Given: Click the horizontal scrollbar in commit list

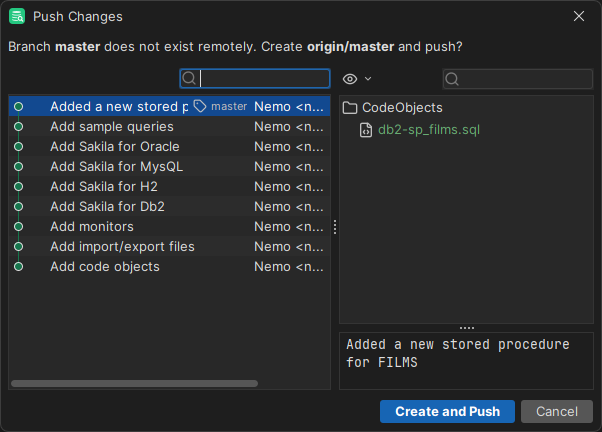Looking at the screenshot, I should (x=134, y=383).
